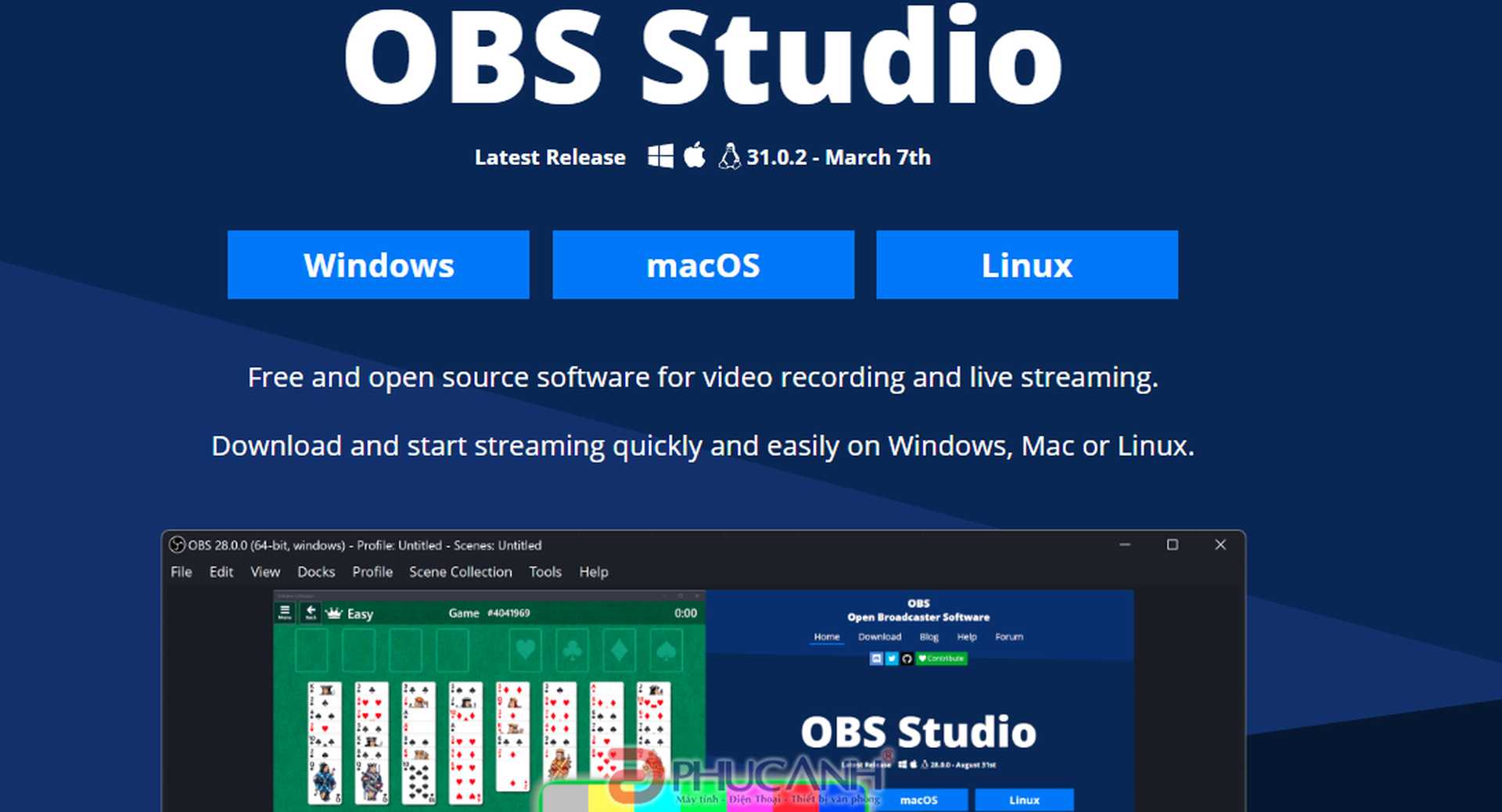The image size is (1502, 812).
Task: Close the OBS 28.0.0 window
Action: [x=1220, y=544]
